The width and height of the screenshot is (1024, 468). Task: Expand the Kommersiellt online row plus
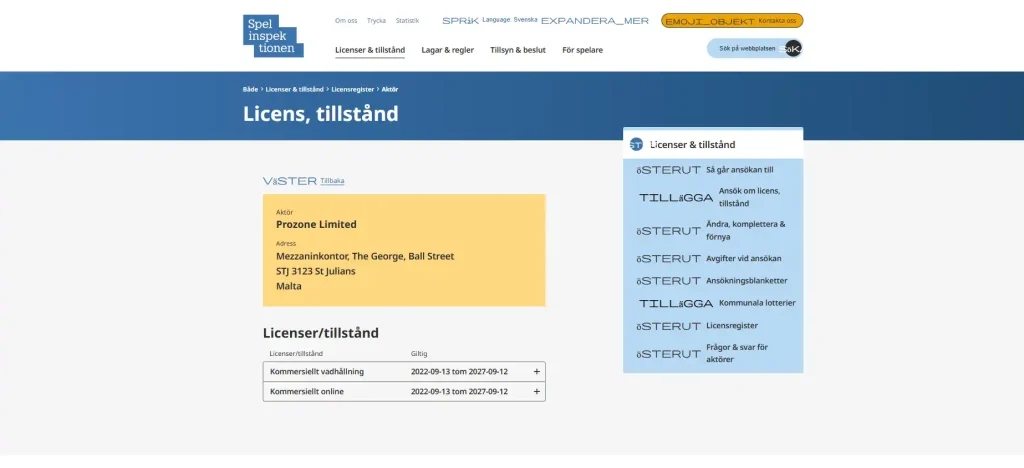tap(537, 392)
